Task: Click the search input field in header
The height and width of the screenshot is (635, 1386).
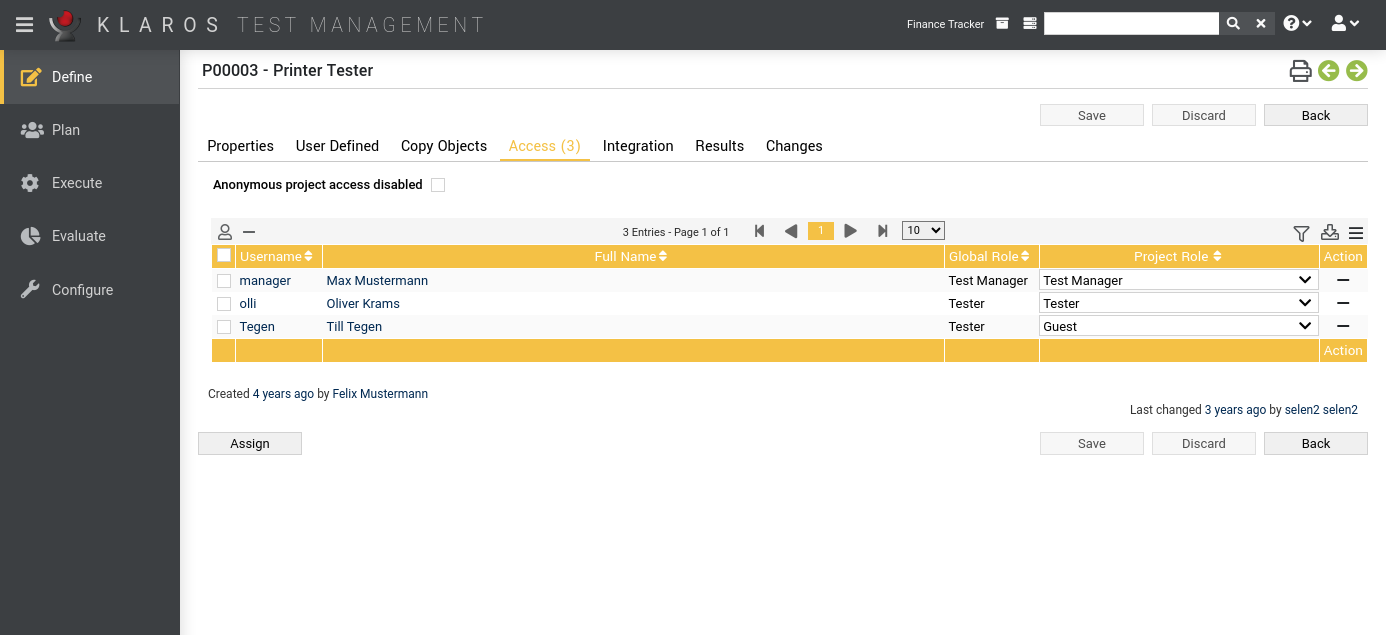Action: pyautogui.click(x=1130, y=24)
